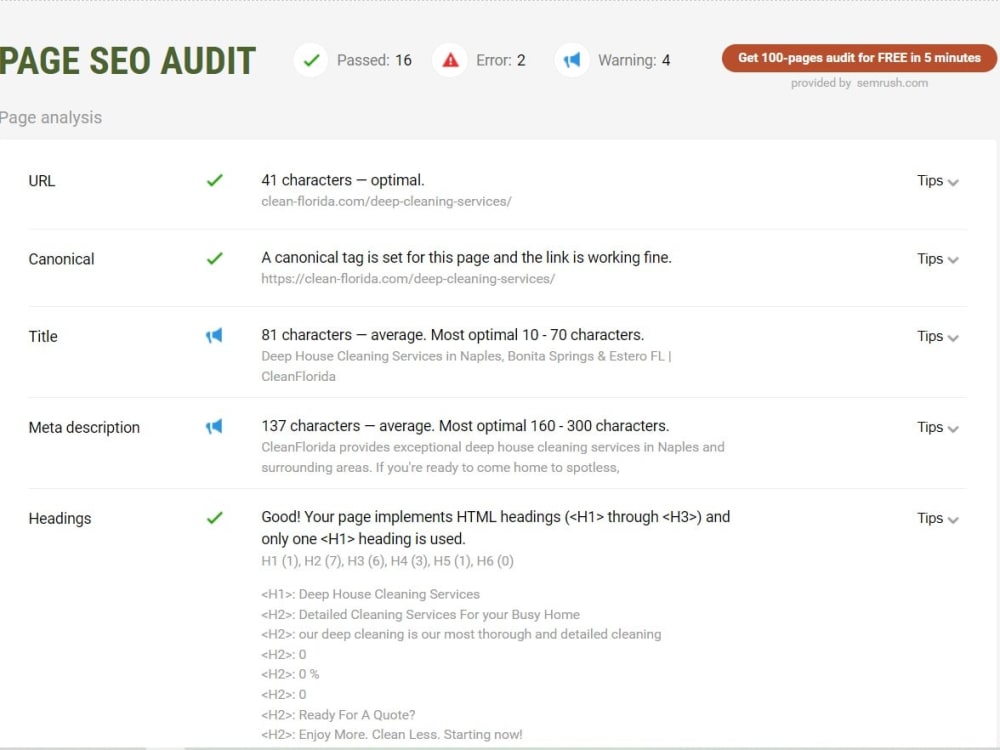Click the Headings row label

coord(60,518)
